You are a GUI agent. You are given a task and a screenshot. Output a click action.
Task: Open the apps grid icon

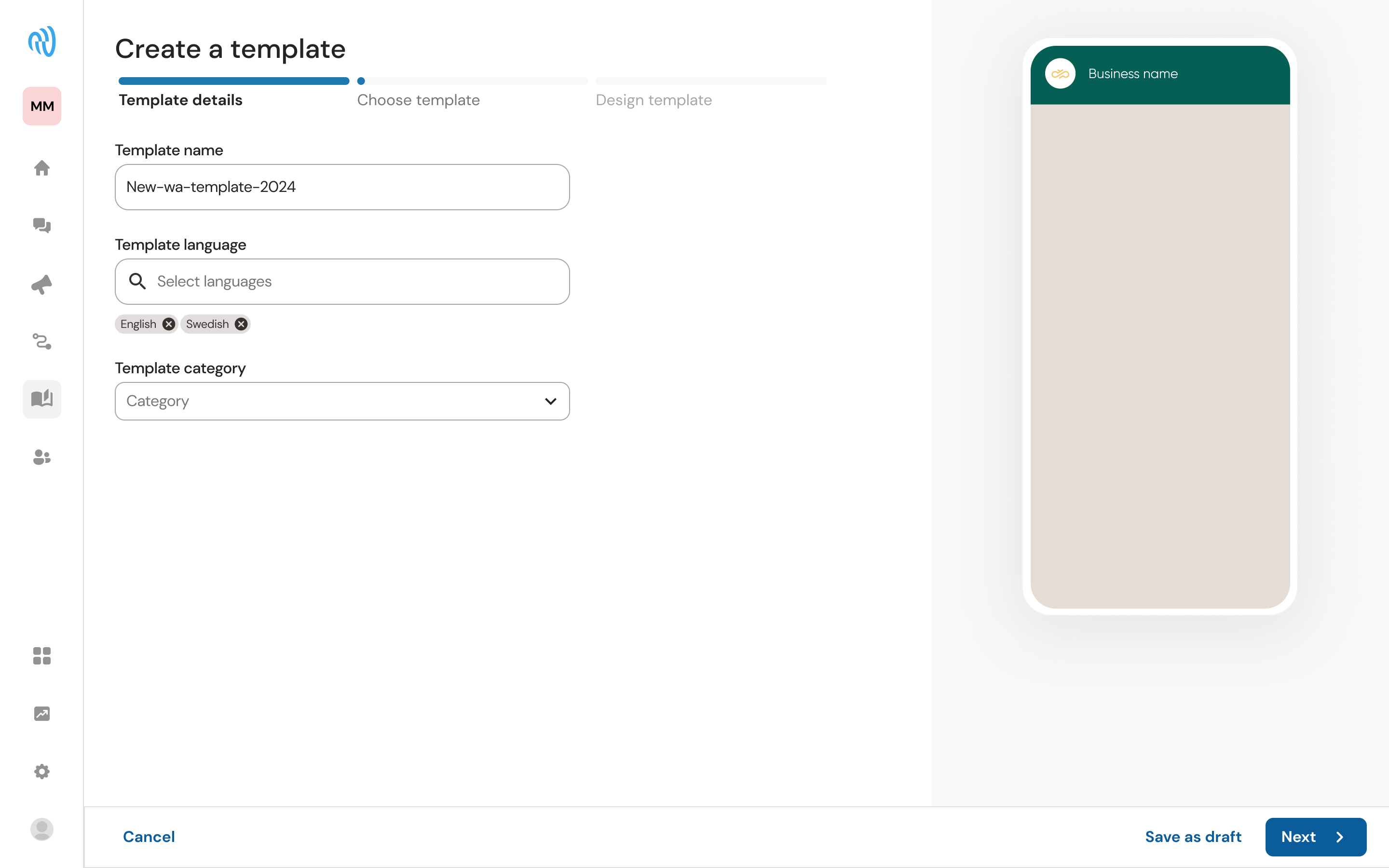pos(42,656)
